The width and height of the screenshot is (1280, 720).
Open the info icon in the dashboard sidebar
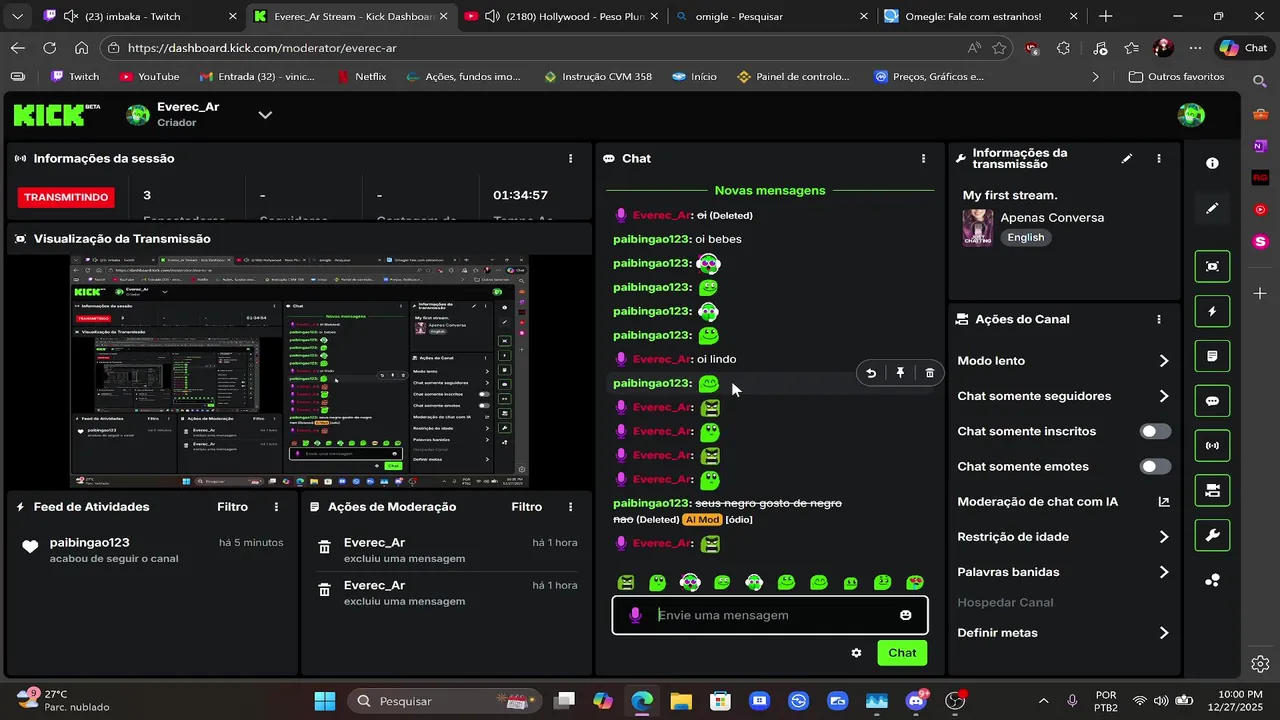pyautogui.click(x=1212, y=163)
